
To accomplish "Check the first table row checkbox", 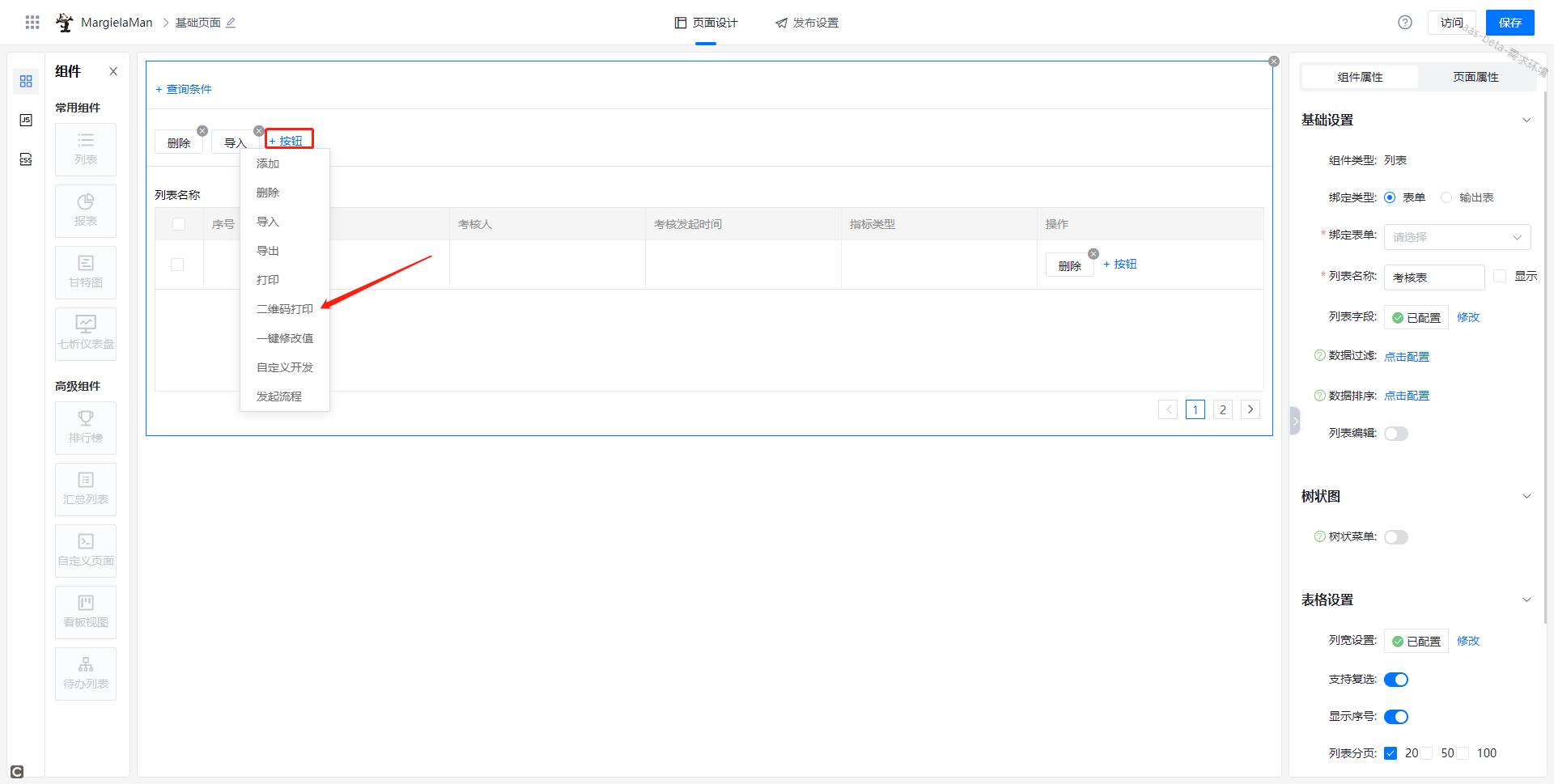I will [x=177, y=265].
